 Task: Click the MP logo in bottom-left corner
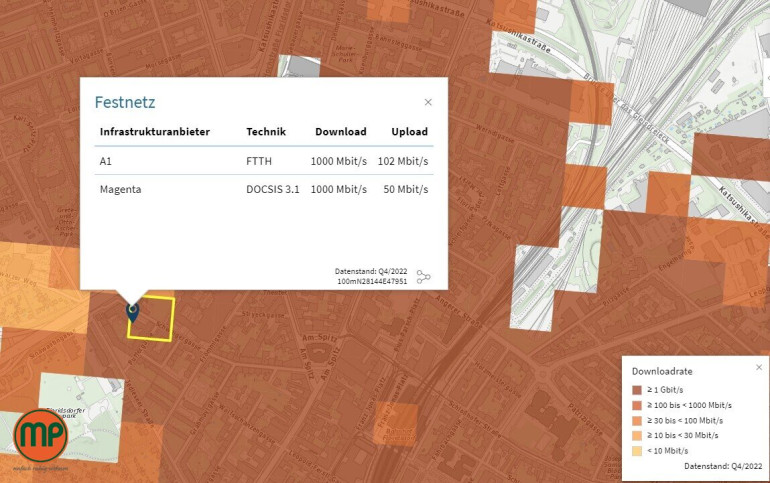(x=40, y=436)
